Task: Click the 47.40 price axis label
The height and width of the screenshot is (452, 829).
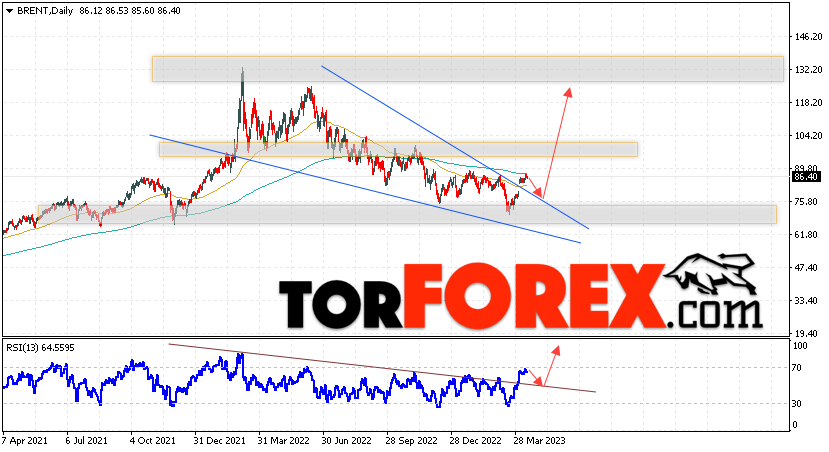Action: point(807,267)
